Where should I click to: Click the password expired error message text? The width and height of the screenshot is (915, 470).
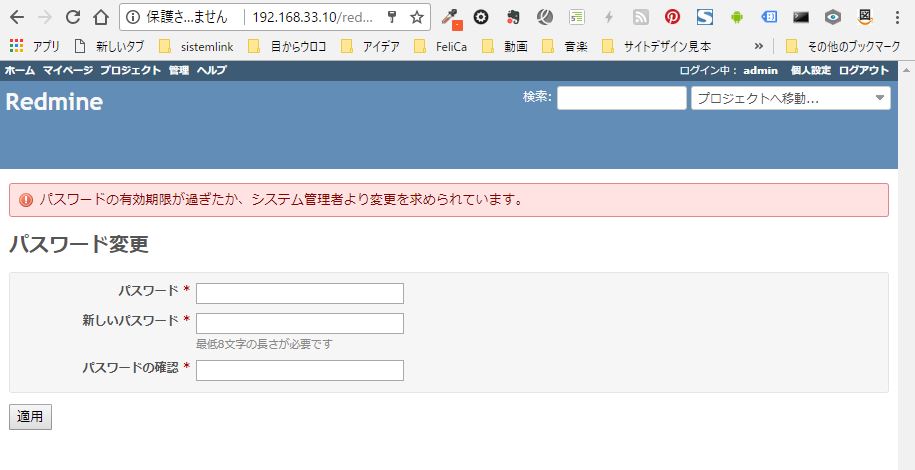coord(281,200)
